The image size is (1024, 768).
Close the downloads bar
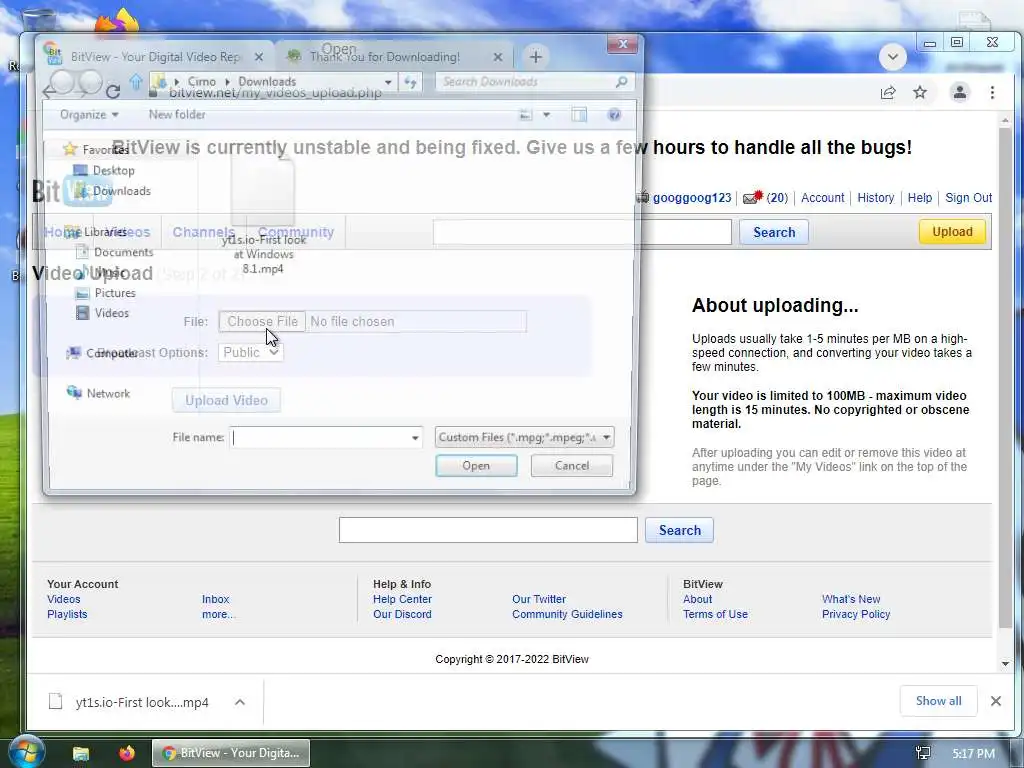(x=995, y=701)
